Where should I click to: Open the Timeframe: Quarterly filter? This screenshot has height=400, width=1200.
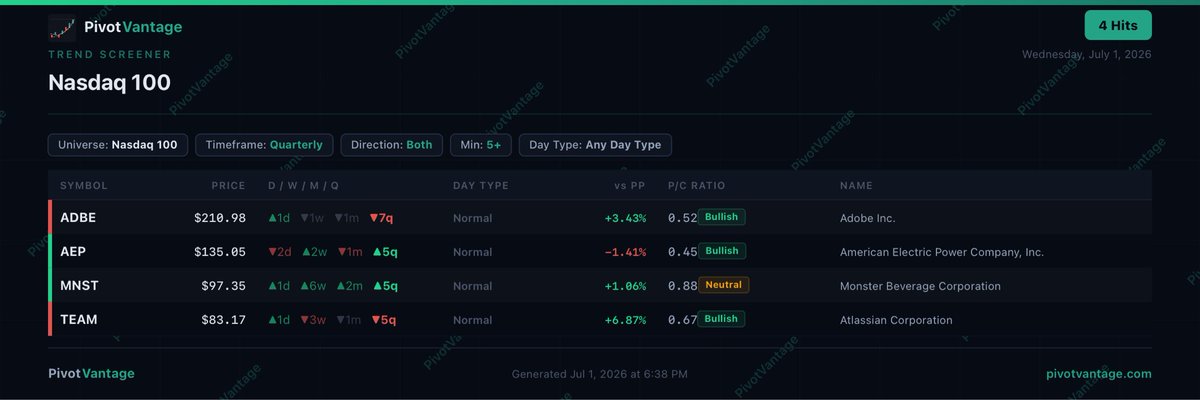pos(264,145)
